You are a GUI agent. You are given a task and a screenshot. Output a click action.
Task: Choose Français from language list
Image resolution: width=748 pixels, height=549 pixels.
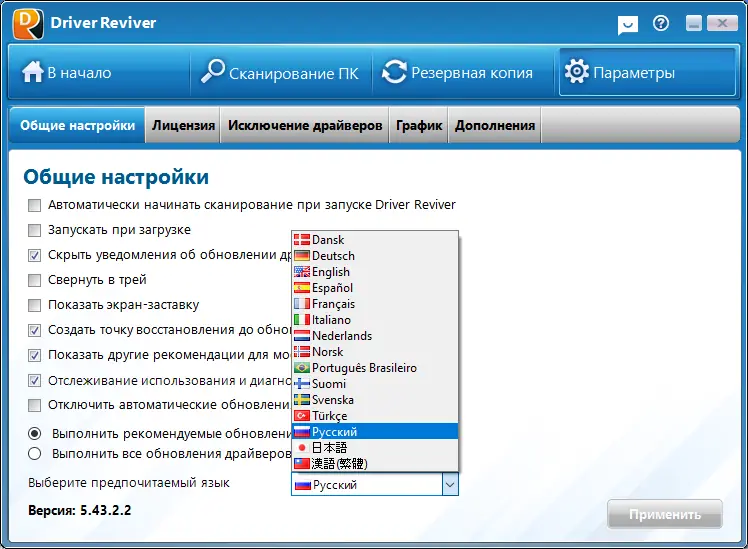(375, 303)
